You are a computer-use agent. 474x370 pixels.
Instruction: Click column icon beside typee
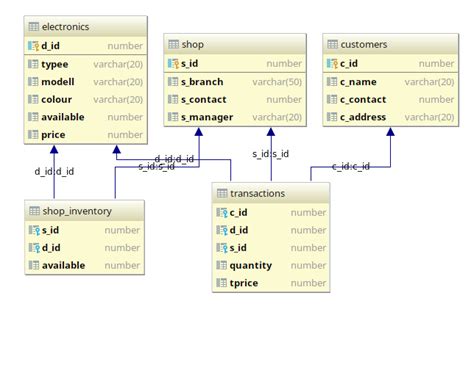33,64
